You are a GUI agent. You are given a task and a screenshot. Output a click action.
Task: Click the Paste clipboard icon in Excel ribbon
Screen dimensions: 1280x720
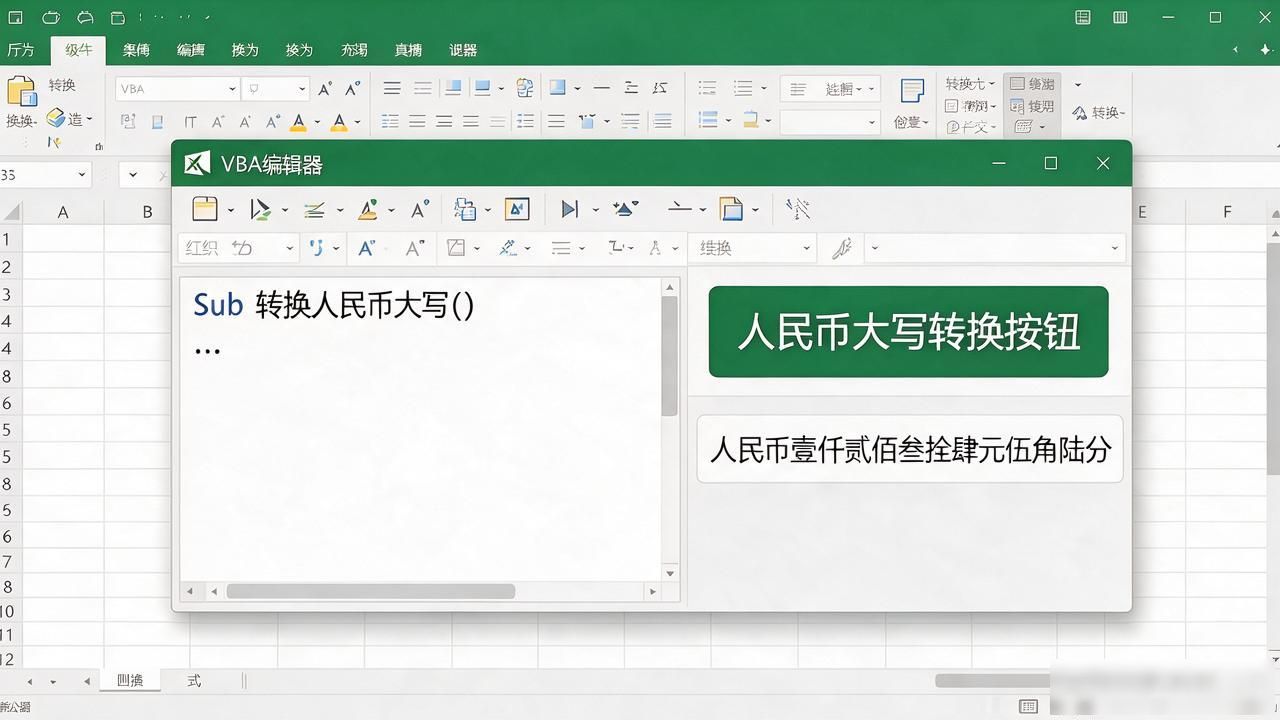point(21,91)
